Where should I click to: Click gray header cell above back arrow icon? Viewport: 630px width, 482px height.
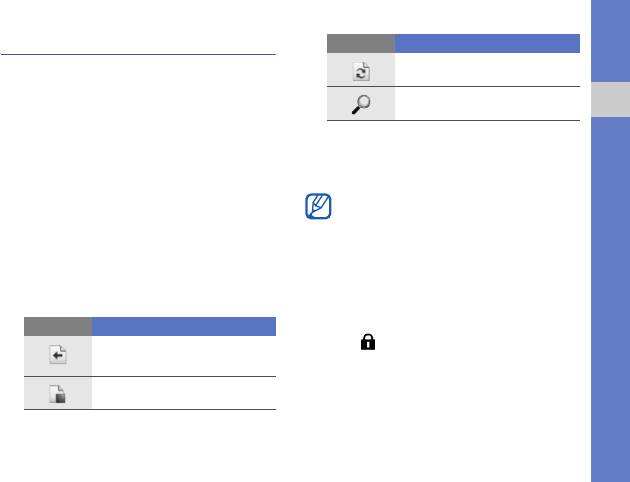58,326
